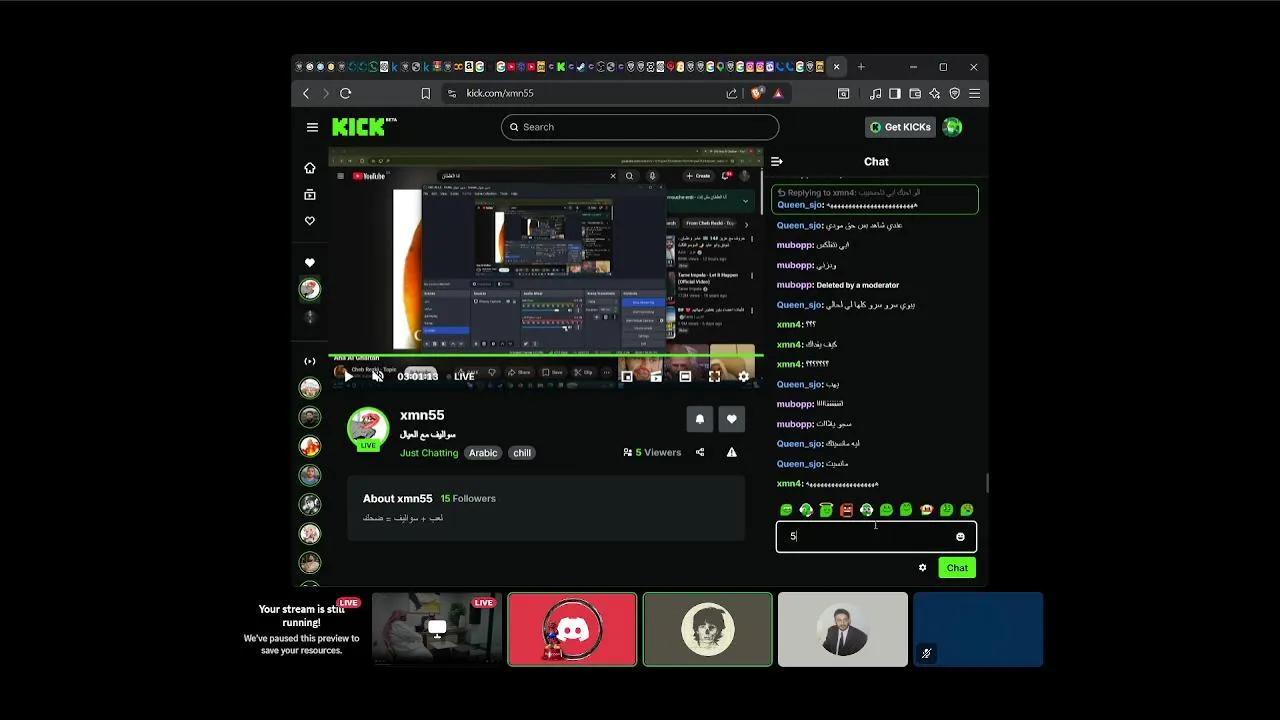Go back in the browser

coord(306,93)
